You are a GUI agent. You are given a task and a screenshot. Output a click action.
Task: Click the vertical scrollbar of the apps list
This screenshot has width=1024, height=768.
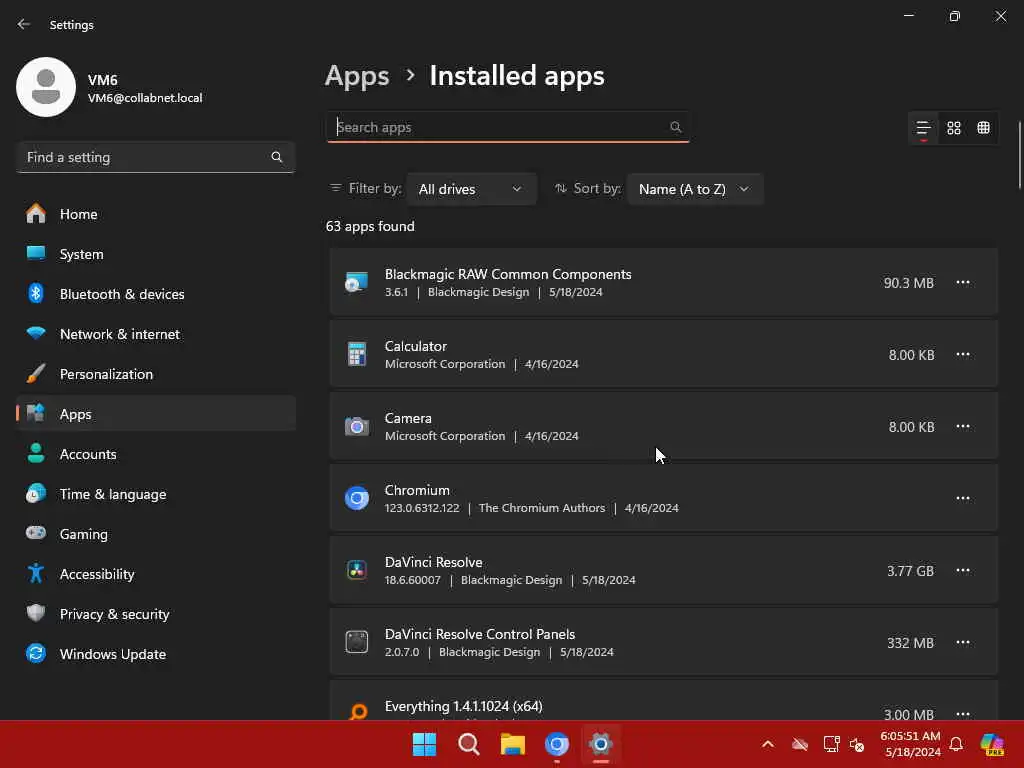click(x=1019, y=155)
